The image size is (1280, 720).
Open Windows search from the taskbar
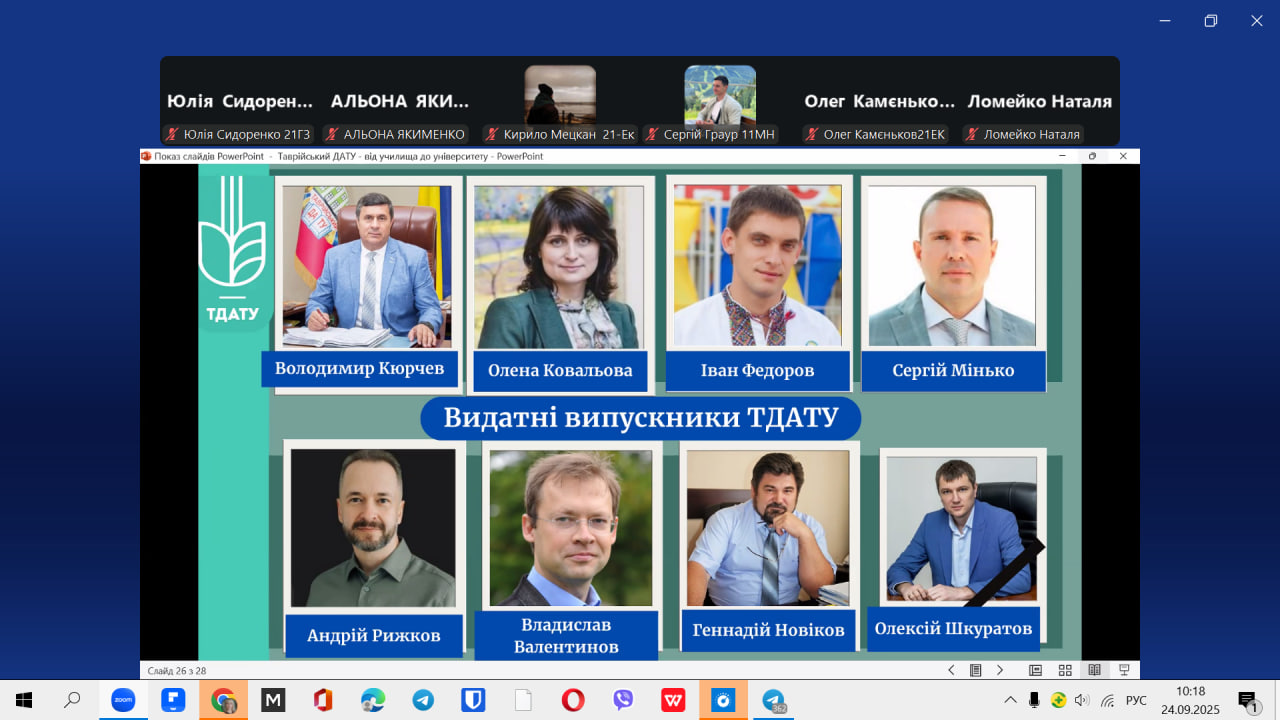tap(72, 700)
